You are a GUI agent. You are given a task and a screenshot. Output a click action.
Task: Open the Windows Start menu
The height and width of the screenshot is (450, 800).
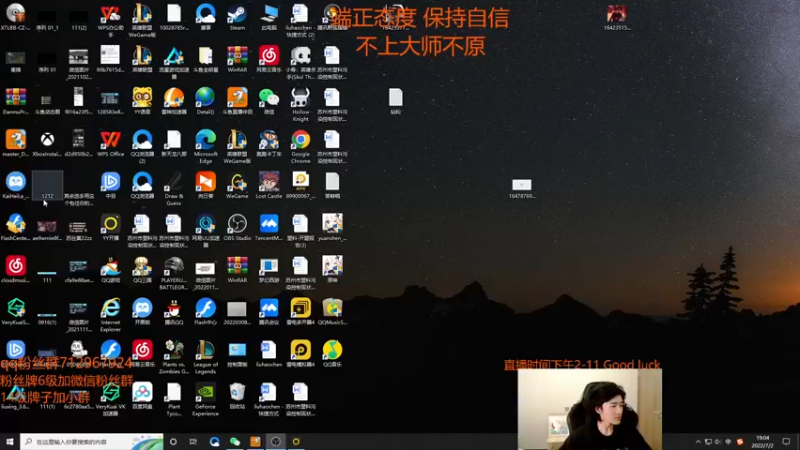(10, 441)
